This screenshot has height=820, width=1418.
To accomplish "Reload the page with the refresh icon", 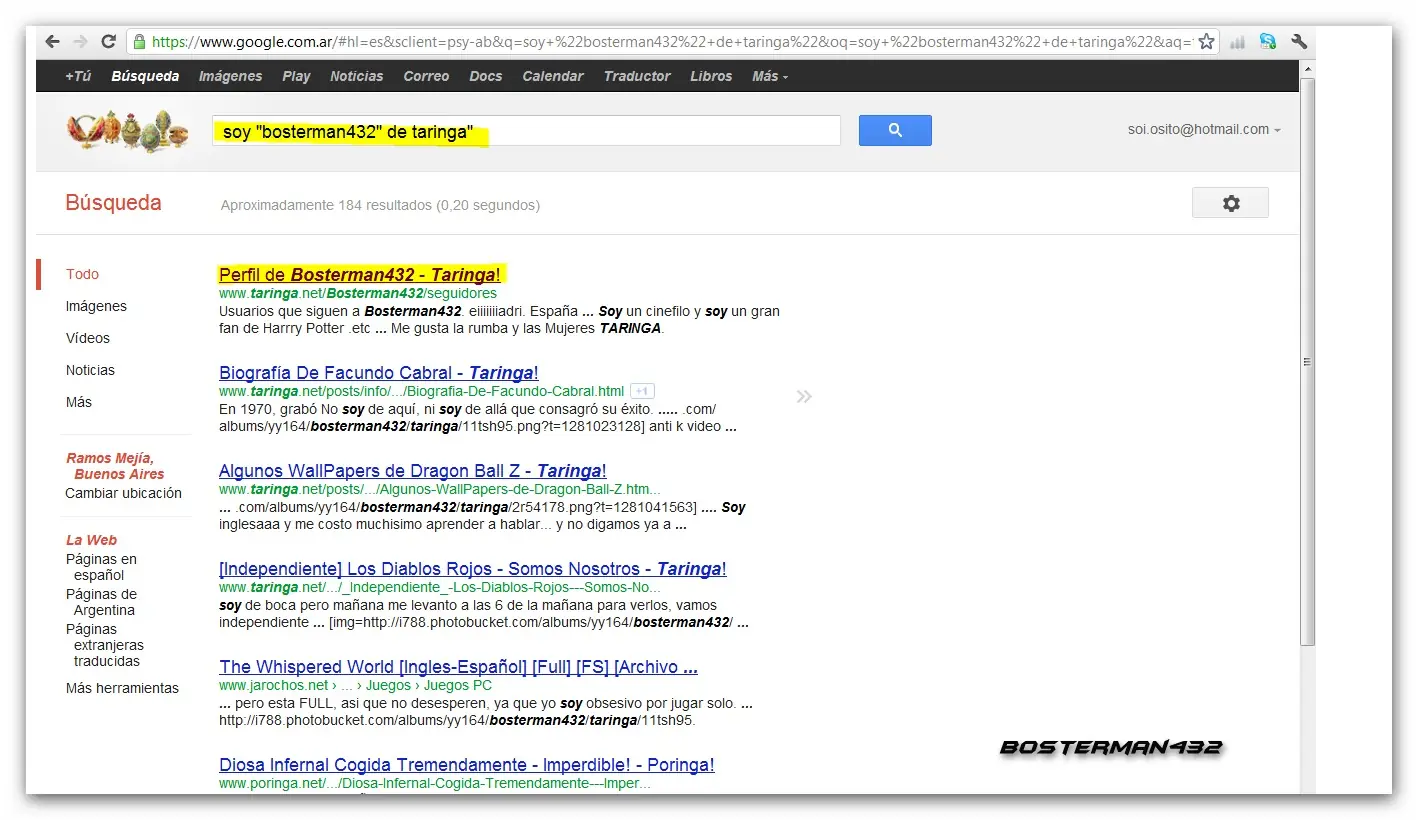I will coord(109,42).
